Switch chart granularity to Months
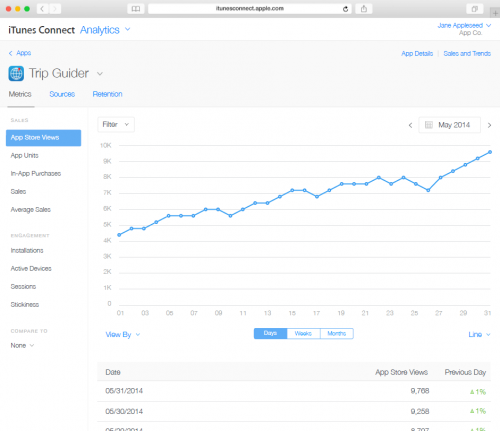The height and width of the screenshot is (431, 500). [x=337, y=333]
